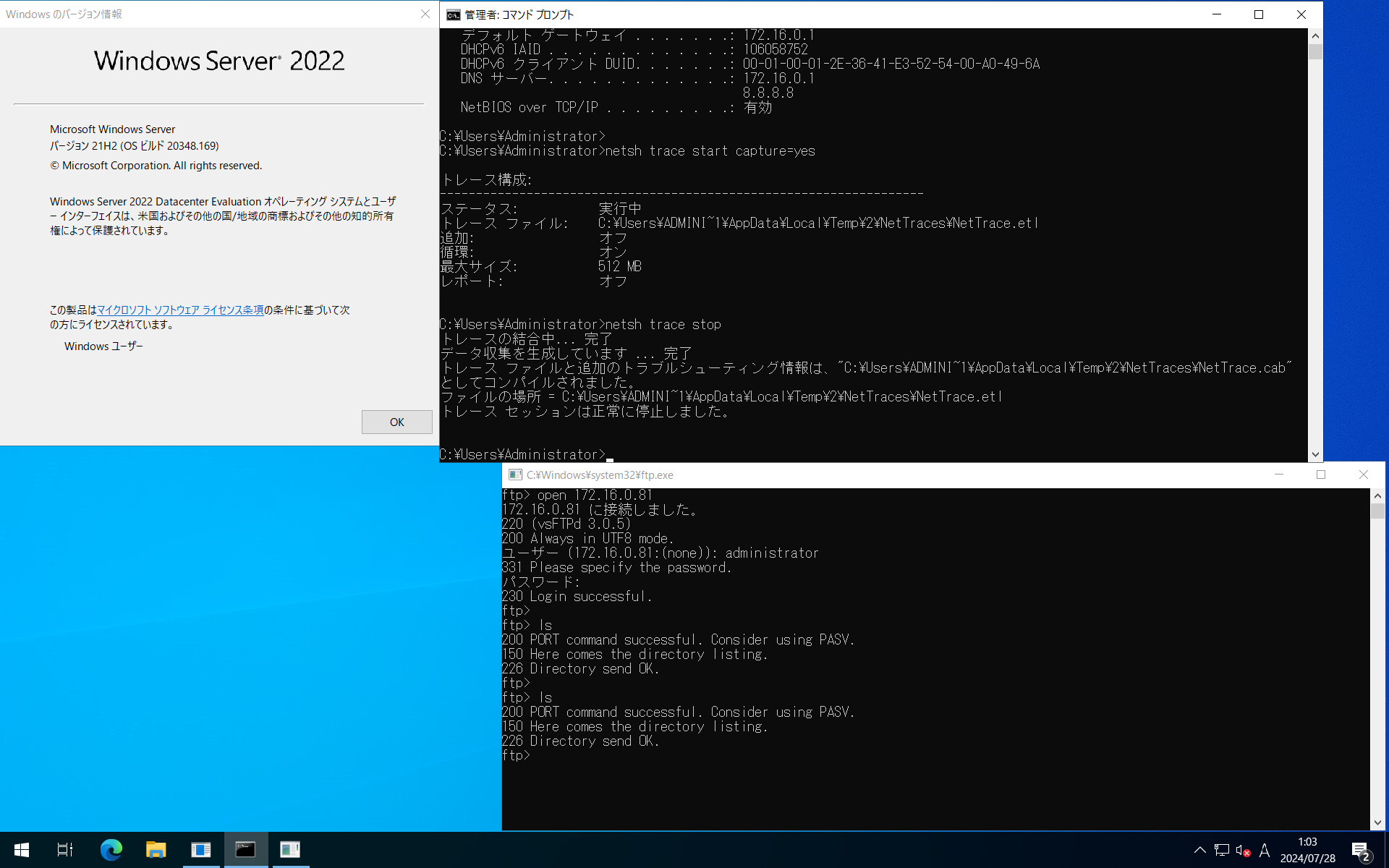This screenshot has width=1389, height=868.
Task: Click the muted volume tray icon
Action: click(x=1243, y=850)
